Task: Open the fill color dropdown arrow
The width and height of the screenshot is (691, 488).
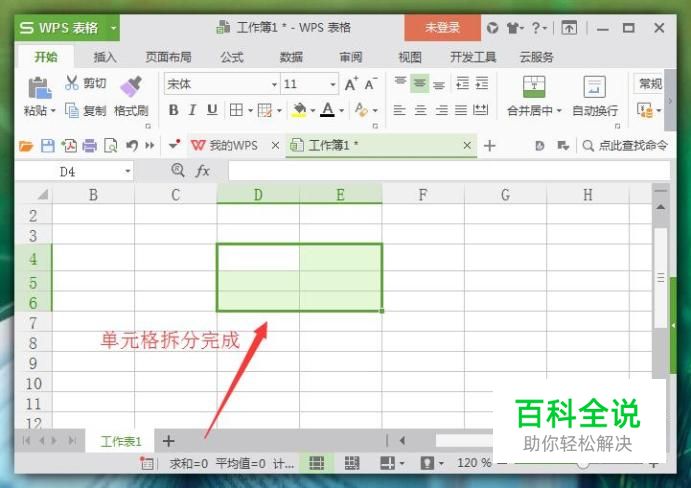Action: pos(313,110)
